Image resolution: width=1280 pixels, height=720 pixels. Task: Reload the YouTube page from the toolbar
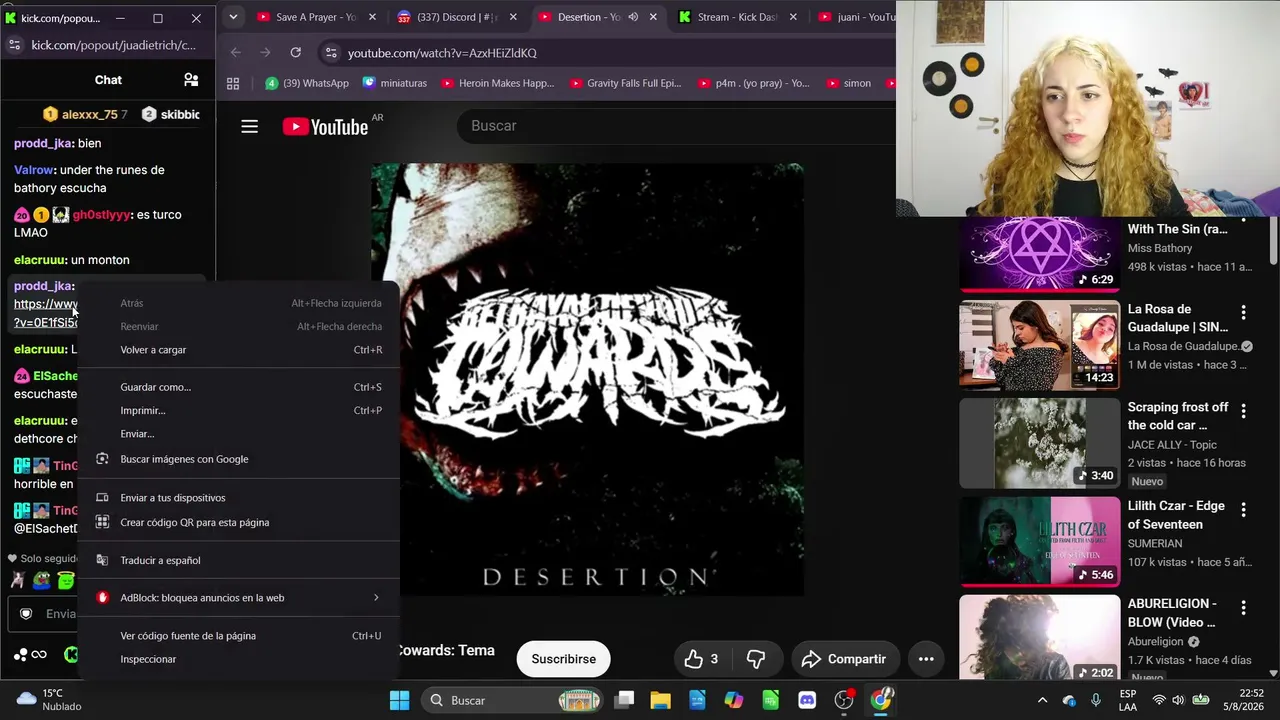click(296, 53)
